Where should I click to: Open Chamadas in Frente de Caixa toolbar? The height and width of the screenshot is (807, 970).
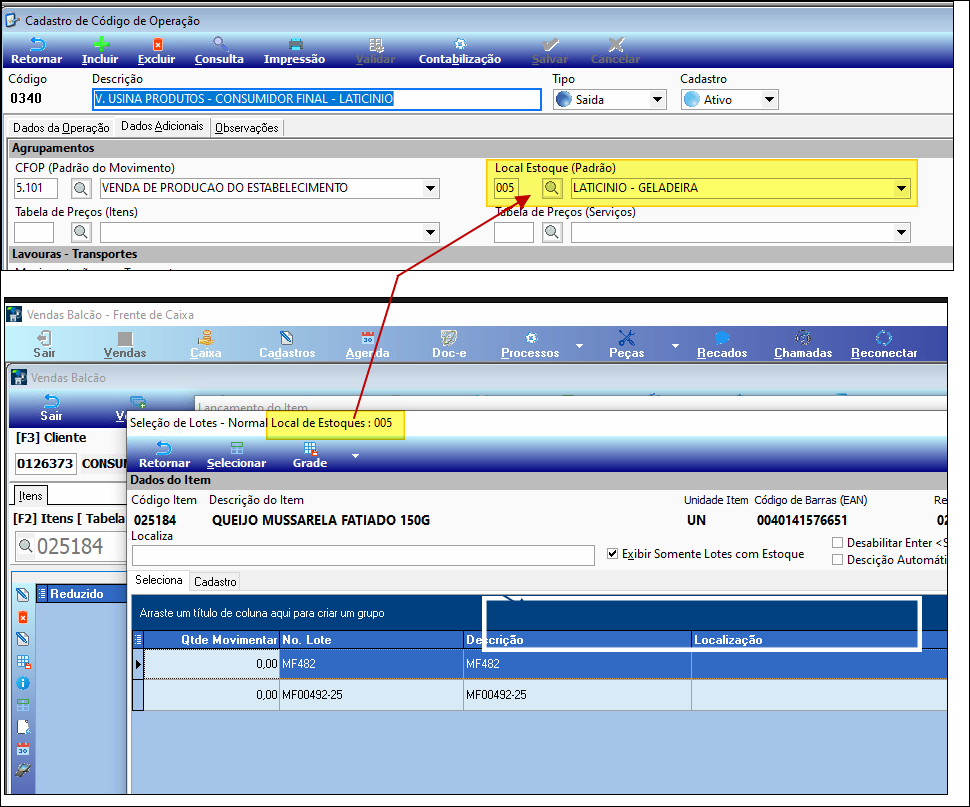pyautogui.click(x=802, y=339)
